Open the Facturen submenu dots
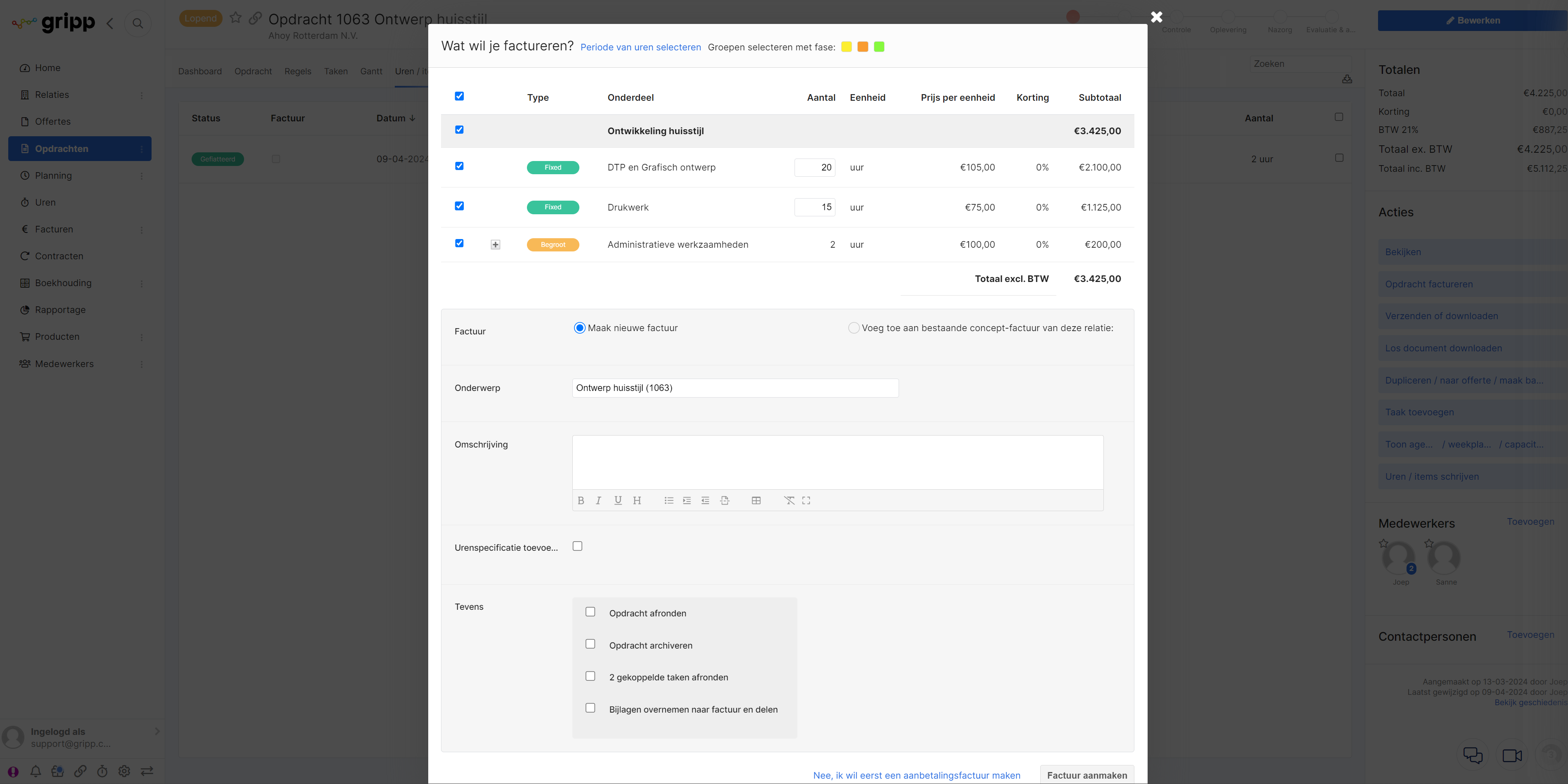 click(x=142, y=230)
